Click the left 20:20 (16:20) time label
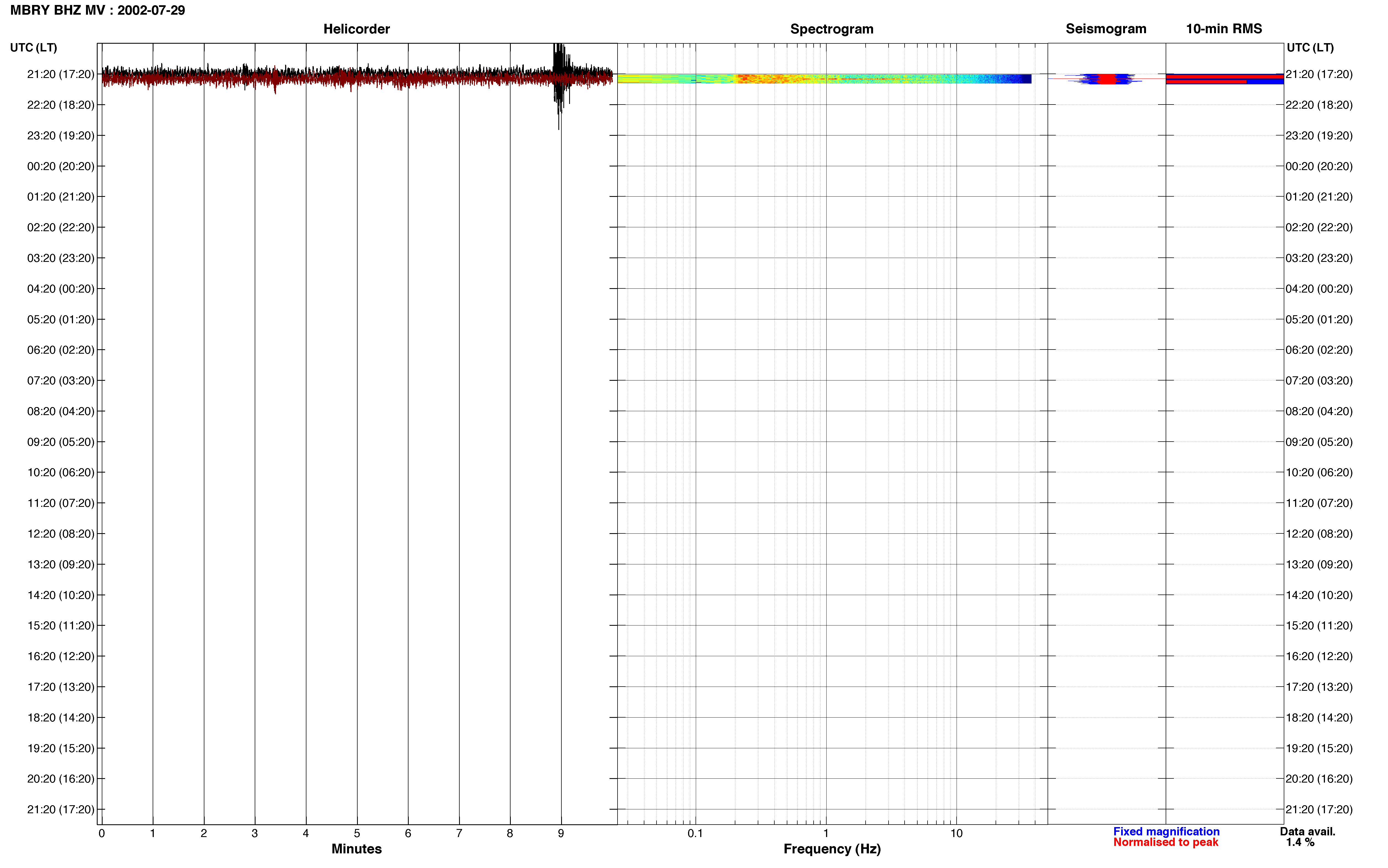Viewport: 1388px width, 868px height. click(60, 779)
